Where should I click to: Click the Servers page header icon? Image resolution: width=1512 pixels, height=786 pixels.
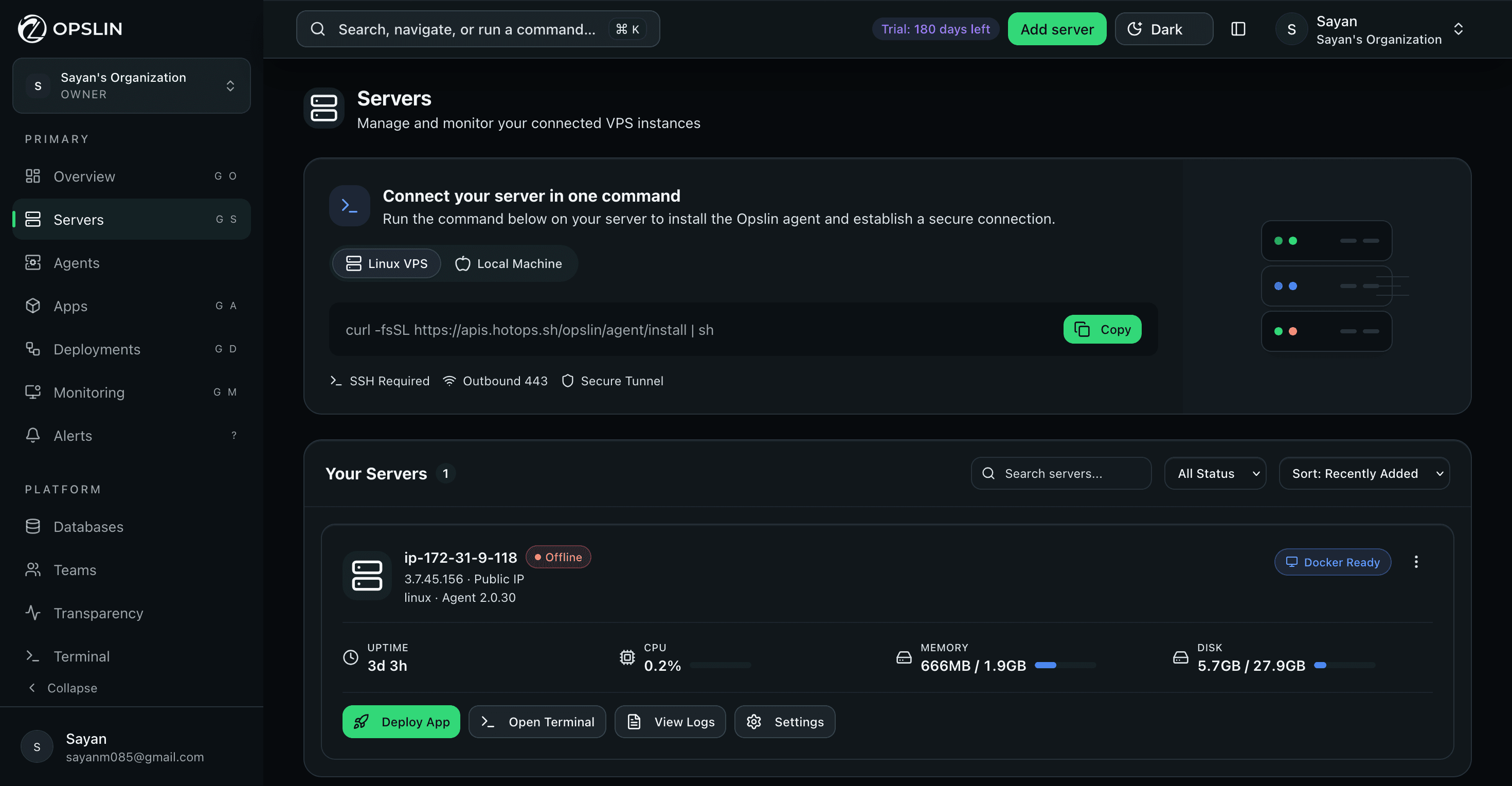click(324, 108)
